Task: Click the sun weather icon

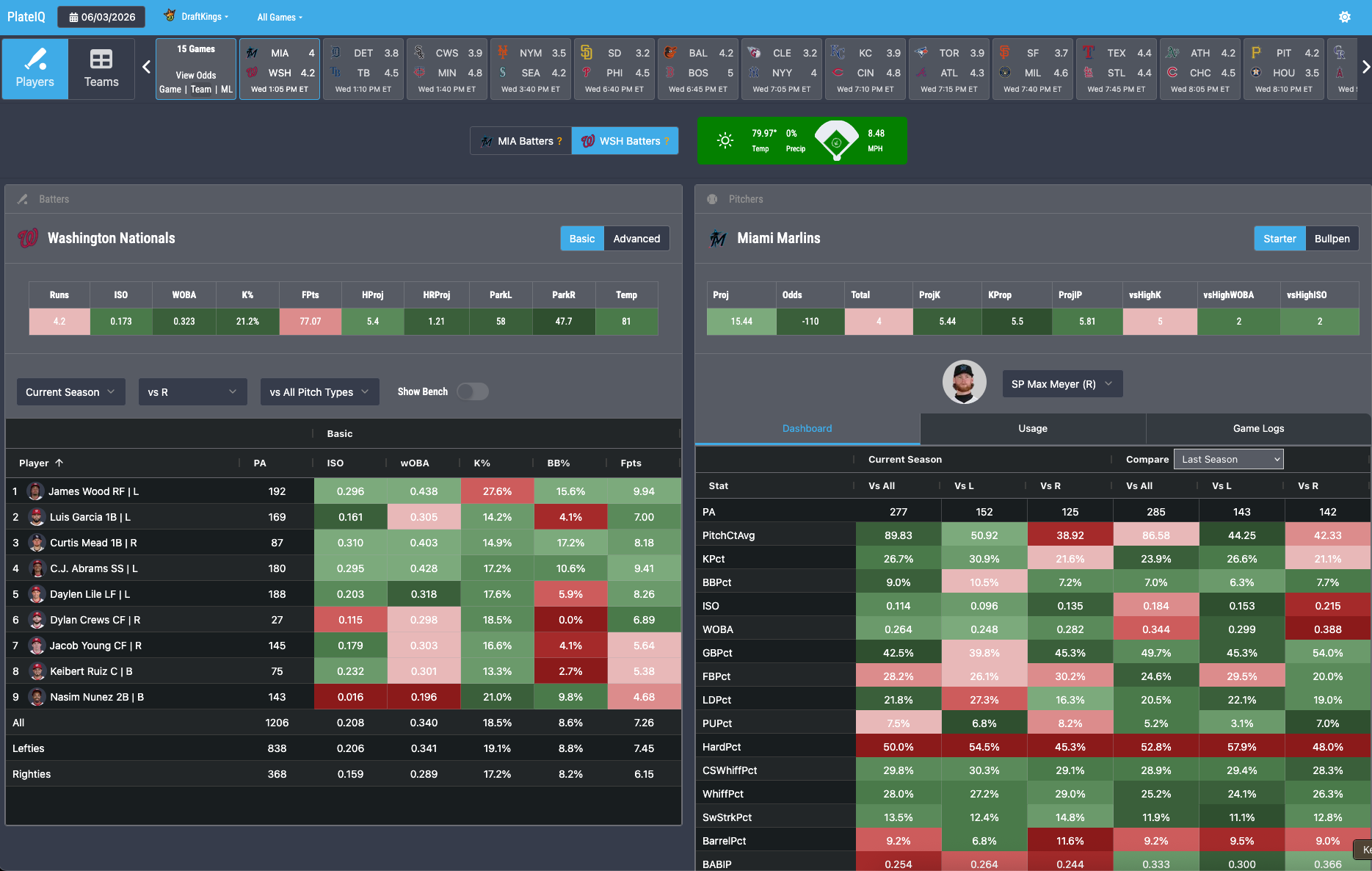Action: point(725,140)
